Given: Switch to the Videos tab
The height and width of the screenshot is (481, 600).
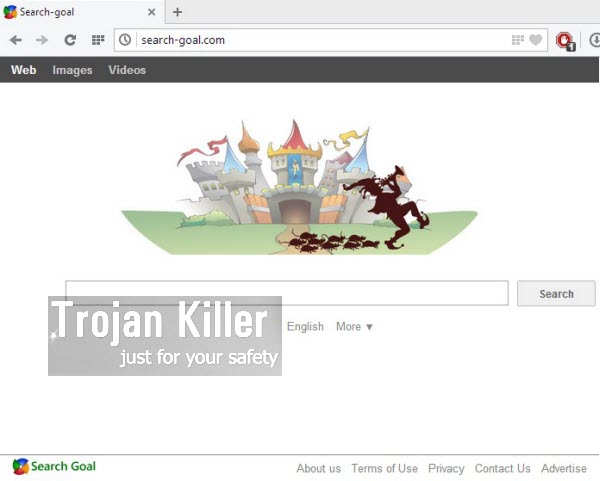Looking at the screenshot, I should pyautogui.click(x=127, y=70).
